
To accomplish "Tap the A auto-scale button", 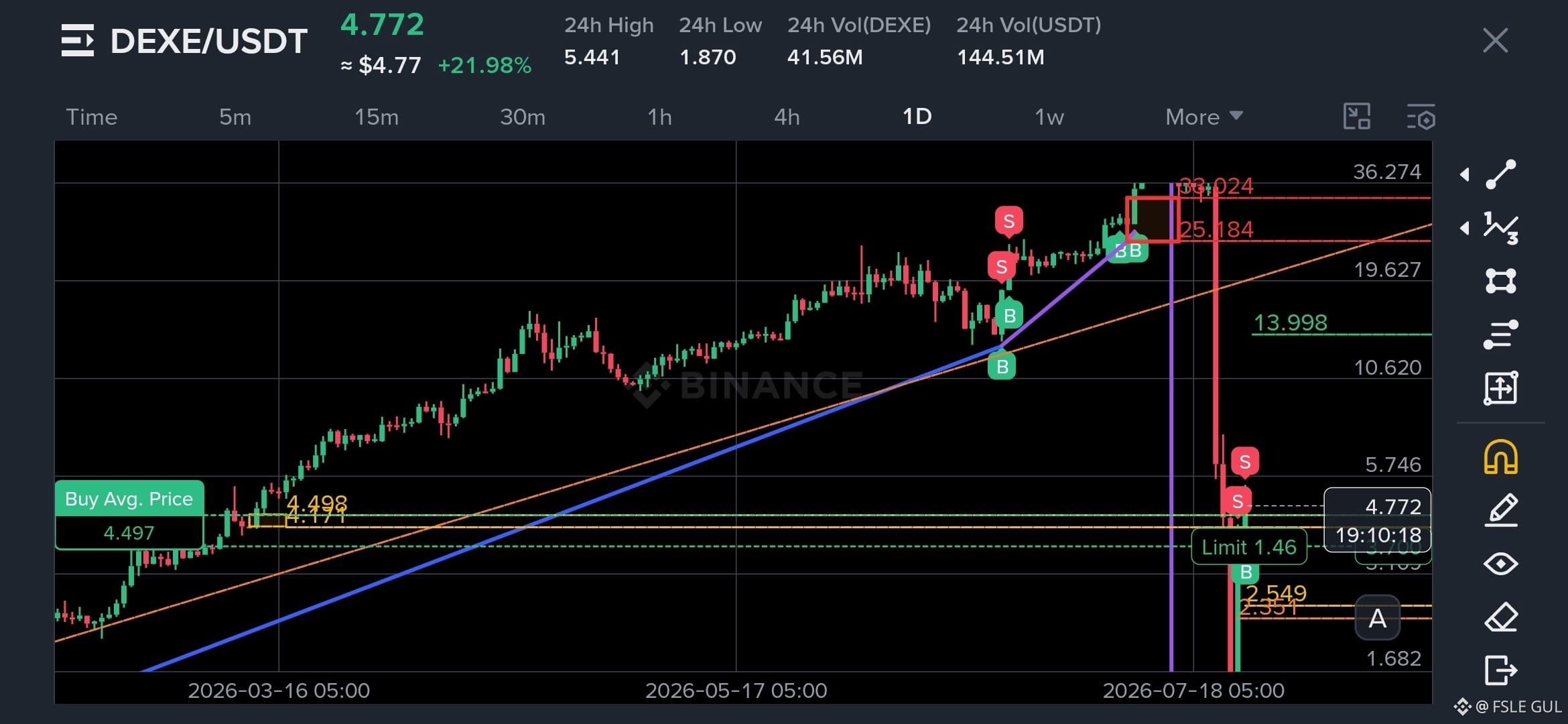I will coord(1378,618).
